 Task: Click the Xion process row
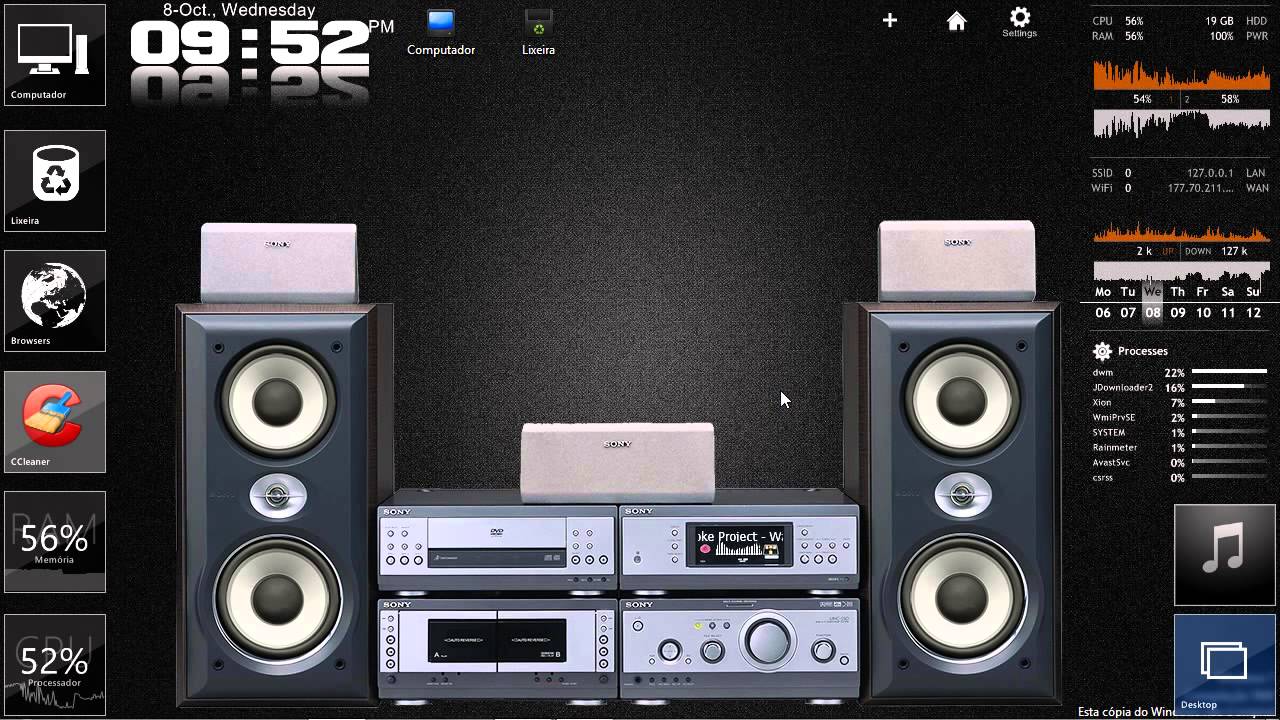pyautogui.click(x=1180, y=402)
